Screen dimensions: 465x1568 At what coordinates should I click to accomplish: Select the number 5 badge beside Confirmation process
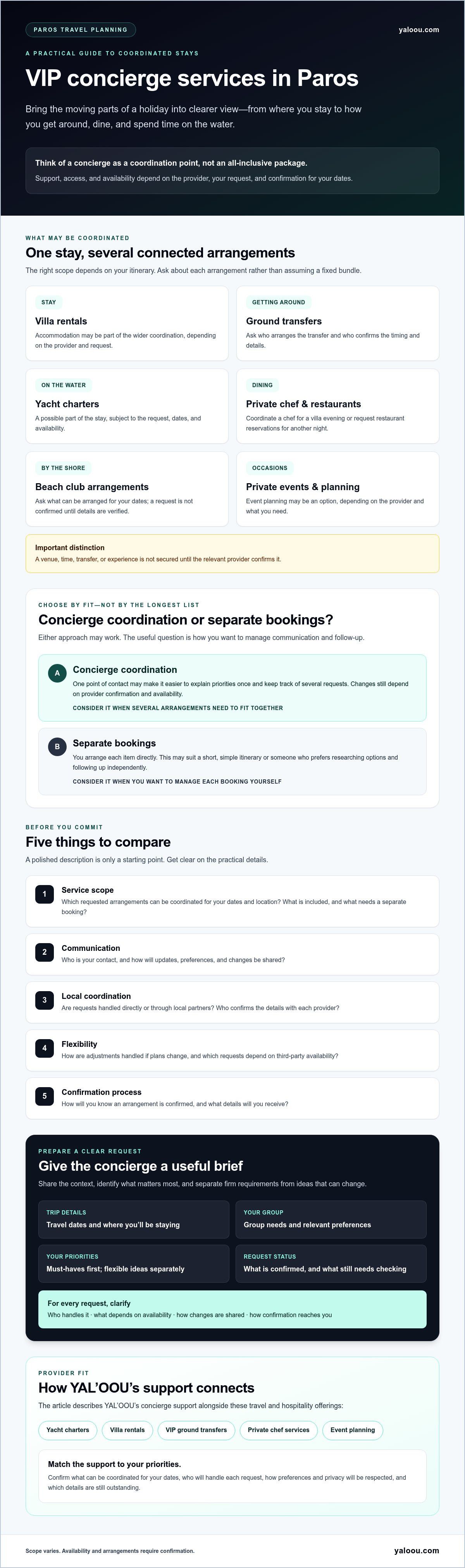tap(45, 1096)
